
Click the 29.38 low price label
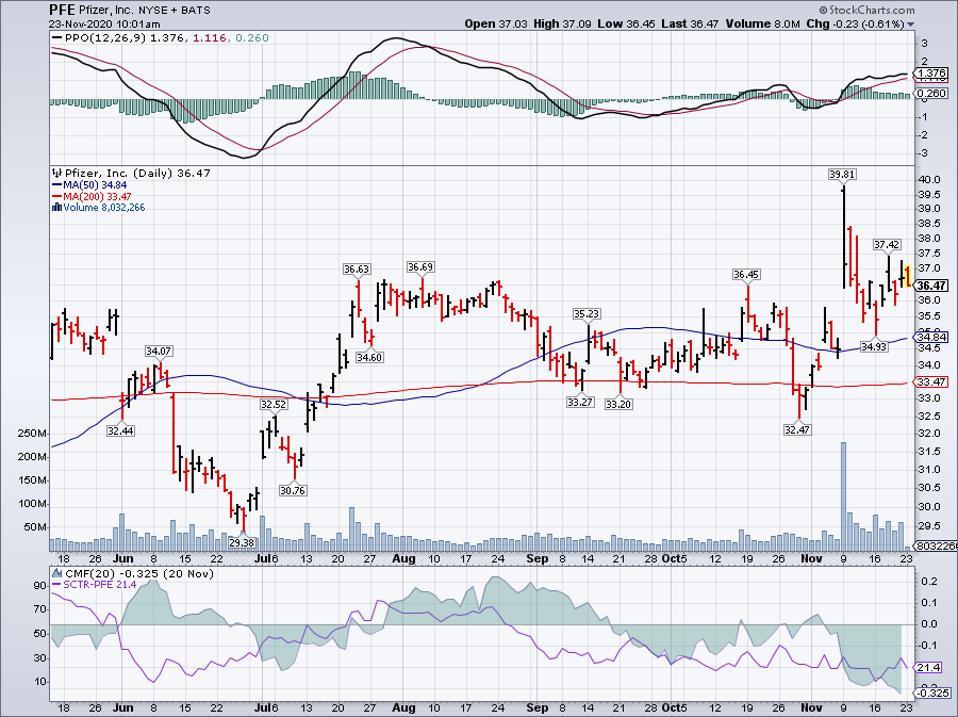click(x=242, y=542)
